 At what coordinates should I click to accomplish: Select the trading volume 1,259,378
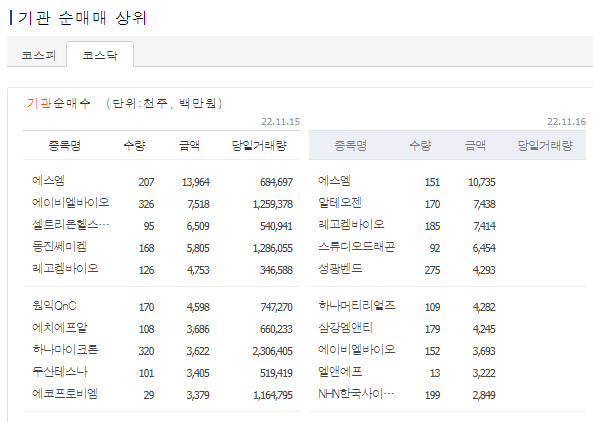273,204
